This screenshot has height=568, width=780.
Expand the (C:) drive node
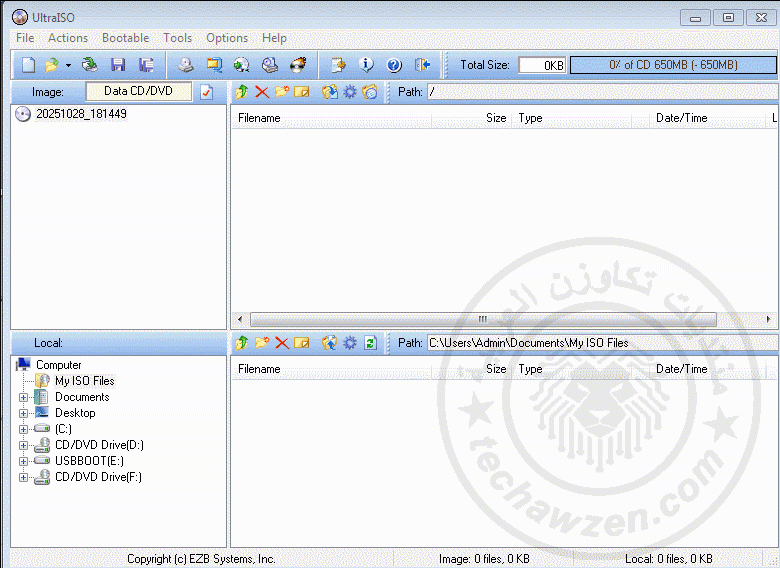click(23, 429)
